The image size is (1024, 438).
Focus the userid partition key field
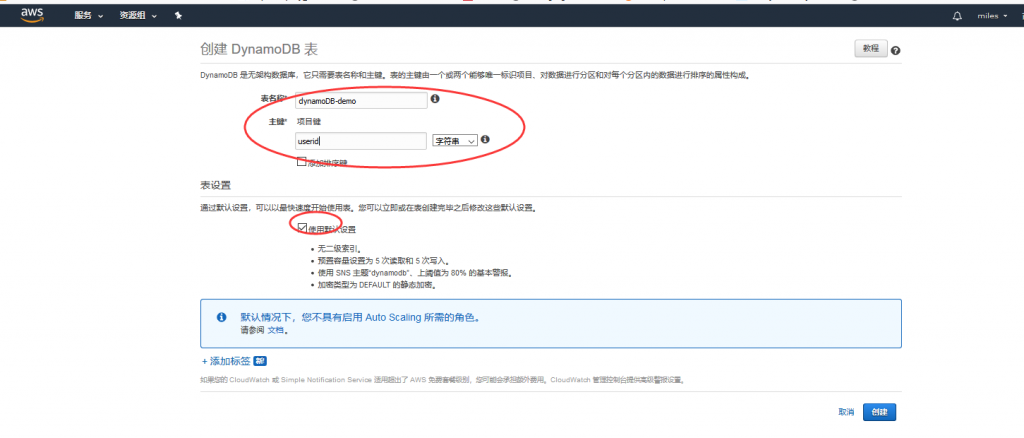361,141
